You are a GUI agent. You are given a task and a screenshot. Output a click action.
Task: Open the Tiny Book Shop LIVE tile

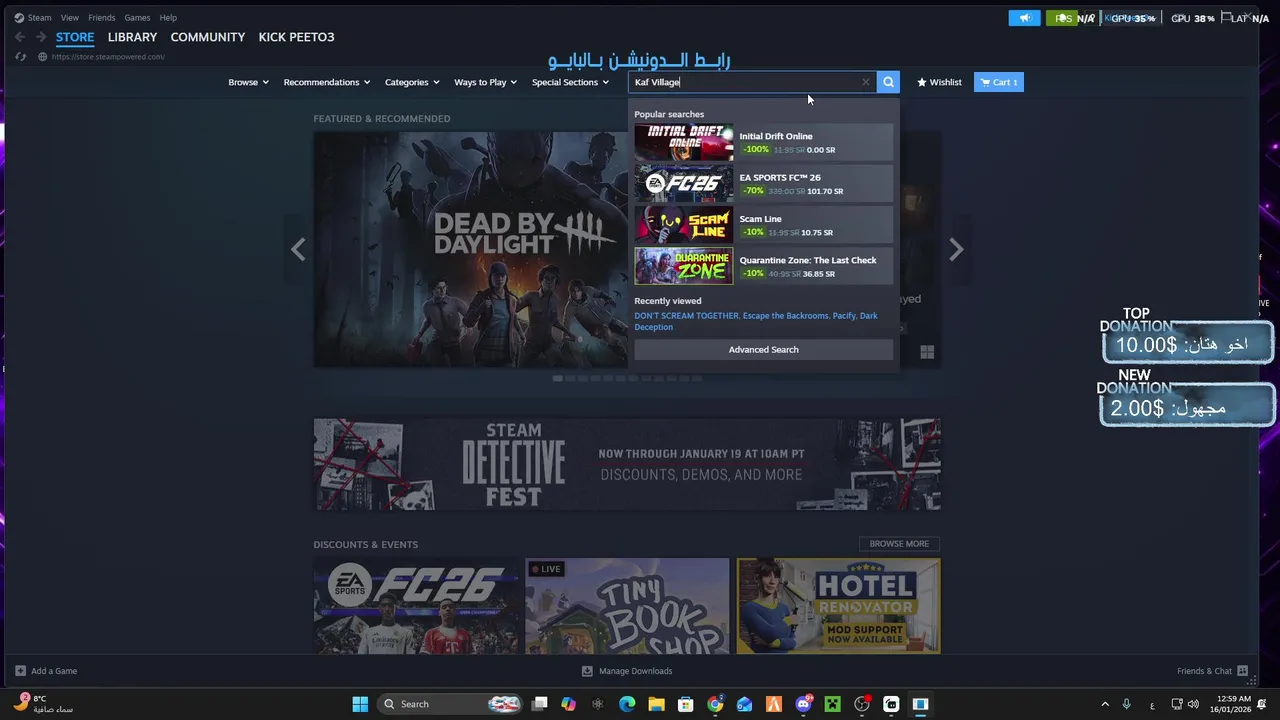pos(627,606)
